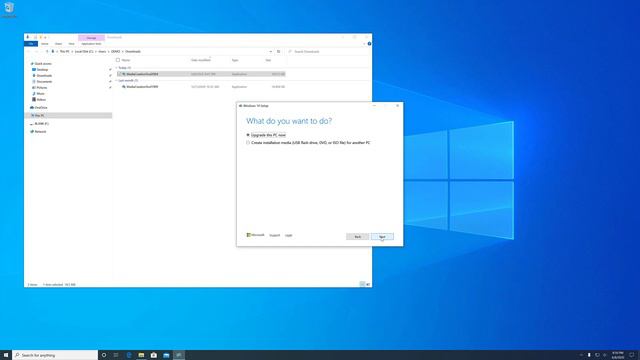Screen dimensions: 640x360
Task: Click Back in Windows 10 Setup
Action: [x=358, y=237]
